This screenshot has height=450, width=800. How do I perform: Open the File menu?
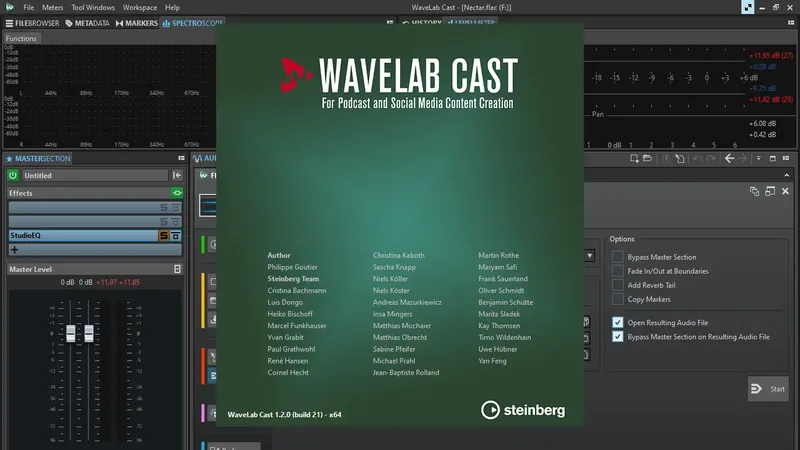tap(29, 7)
